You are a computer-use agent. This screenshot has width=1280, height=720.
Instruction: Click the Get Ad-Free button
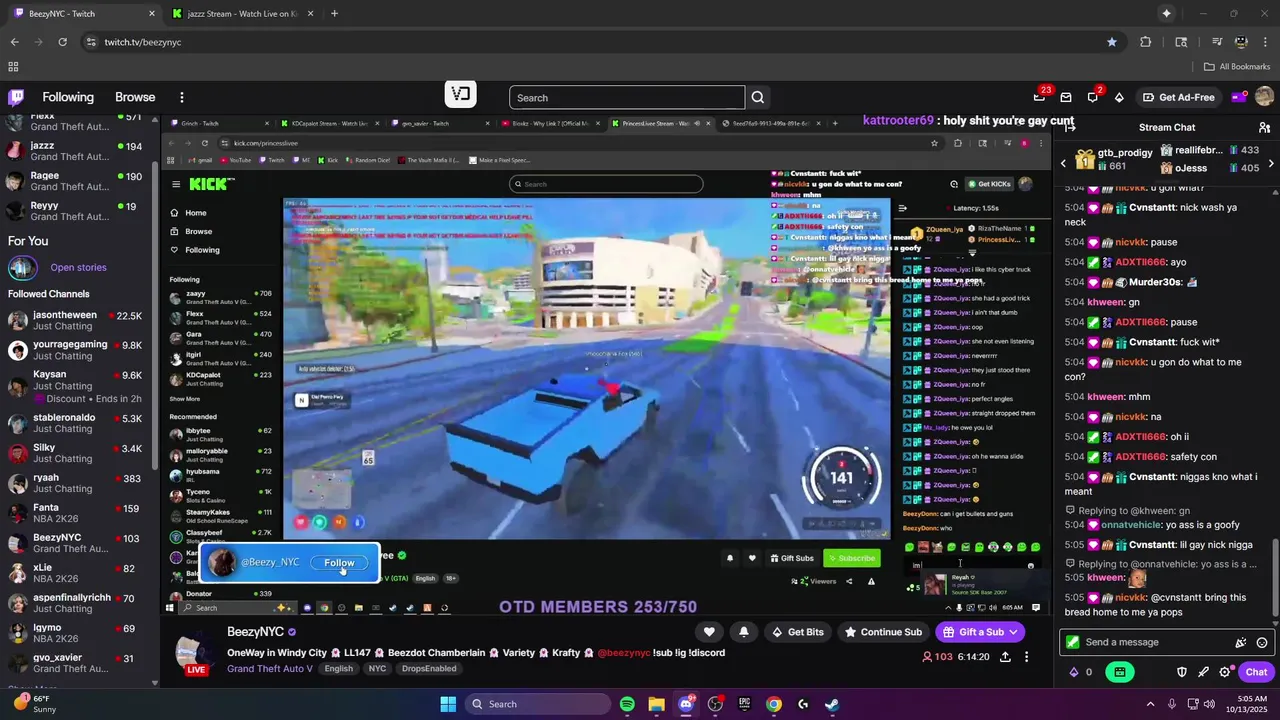coord(1178,97)
